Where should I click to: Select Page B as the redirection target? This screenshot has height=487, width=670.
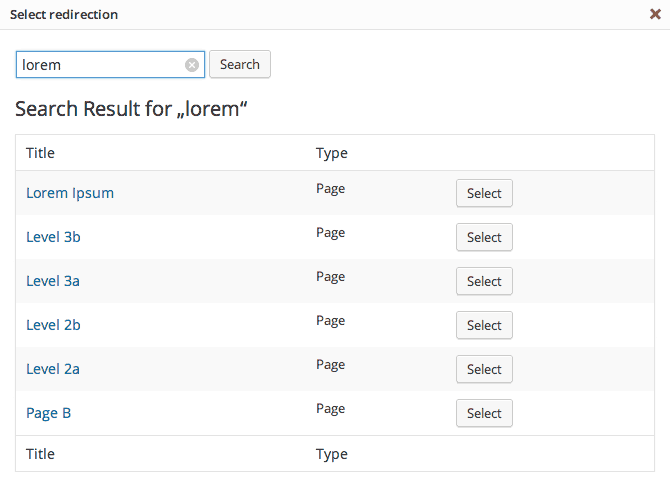click(x=484, y=413)
